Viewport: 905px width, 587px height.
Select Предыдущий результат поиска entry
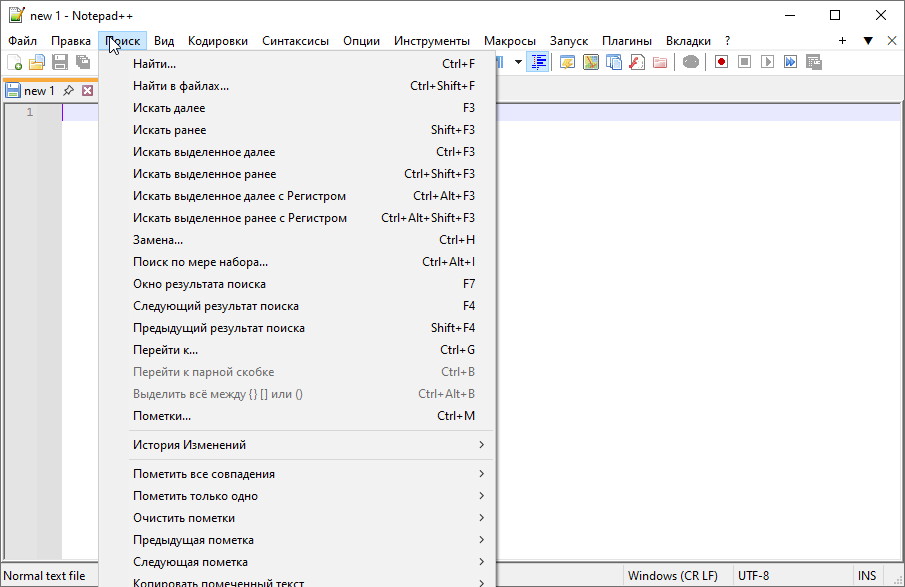click(x=297, y=328)
